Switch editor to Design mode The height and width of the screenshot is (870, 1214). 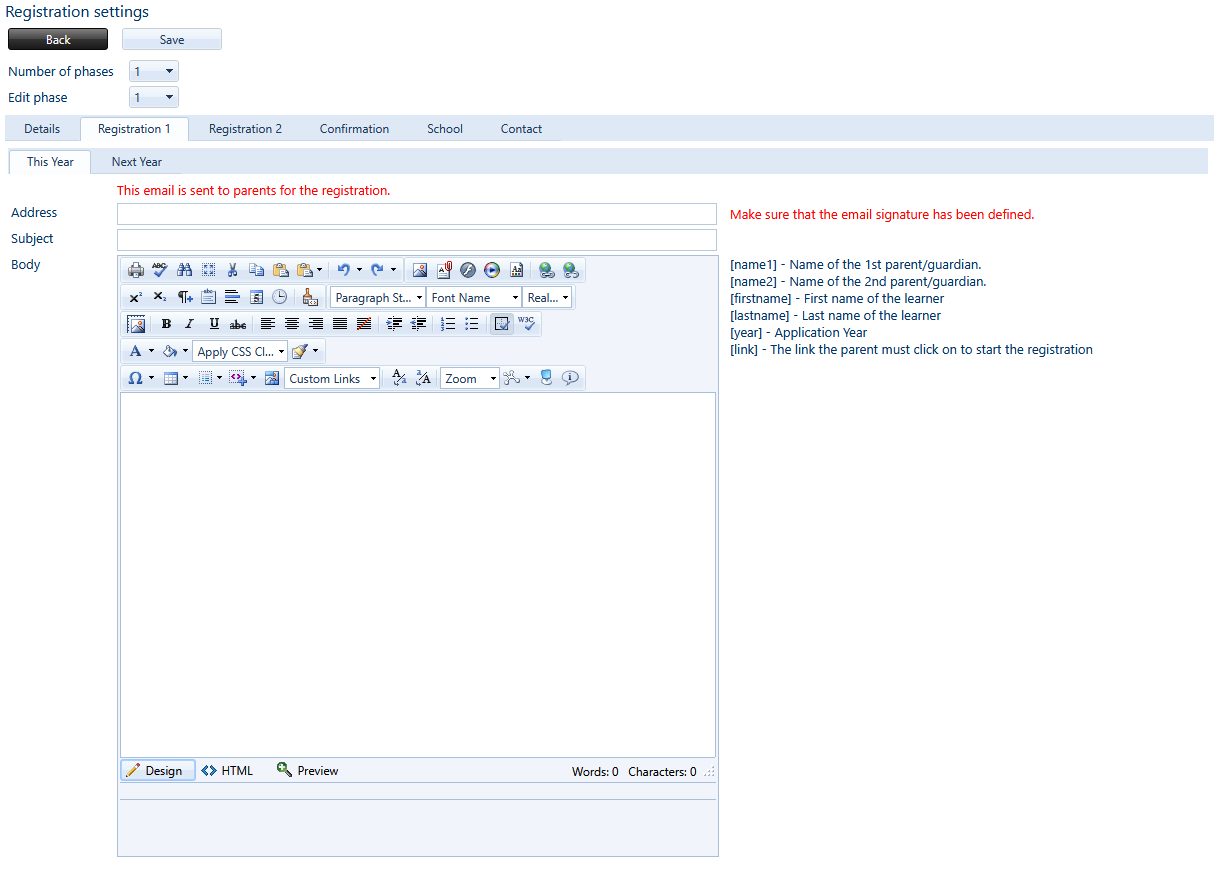[x=158, y=771]
